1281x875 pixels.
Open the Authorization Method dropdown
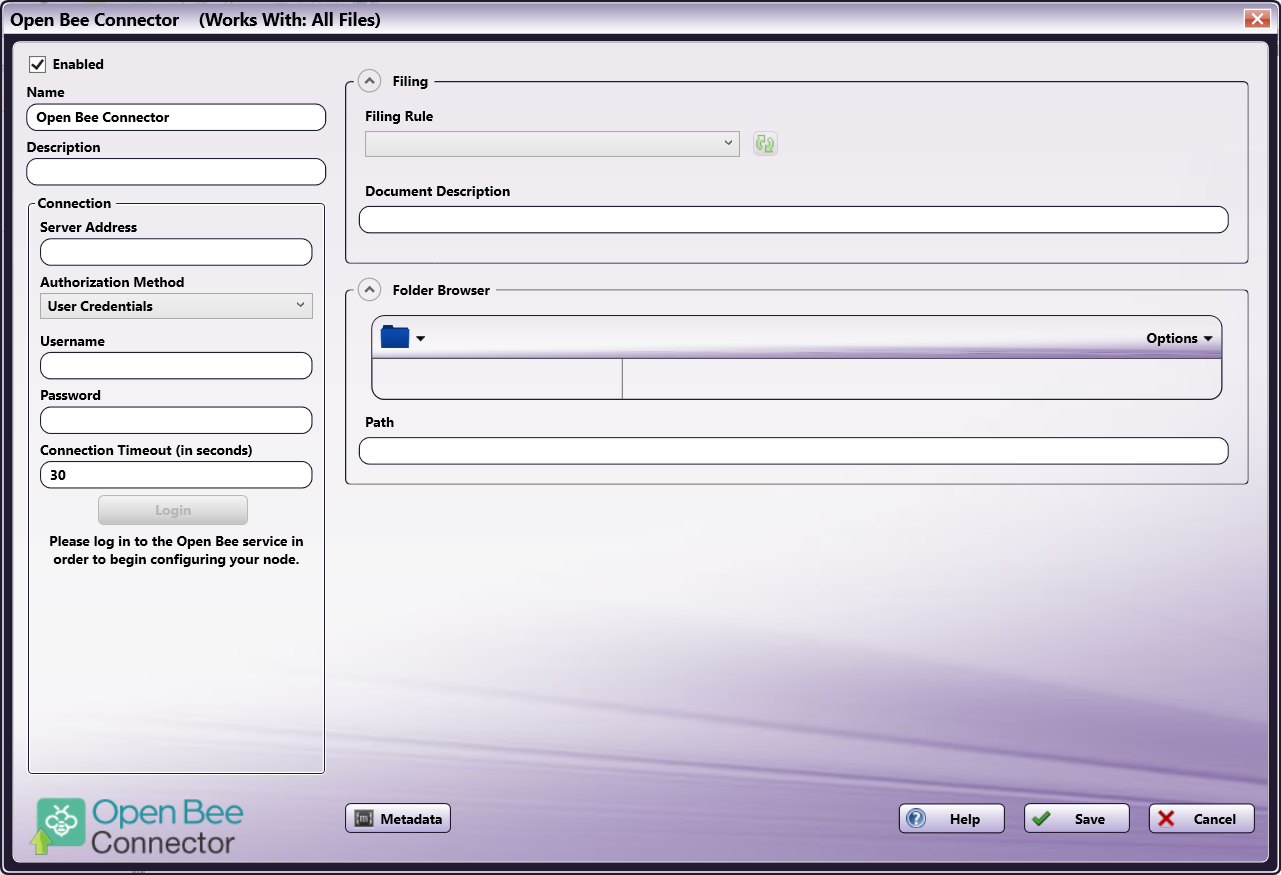point(176,306)
